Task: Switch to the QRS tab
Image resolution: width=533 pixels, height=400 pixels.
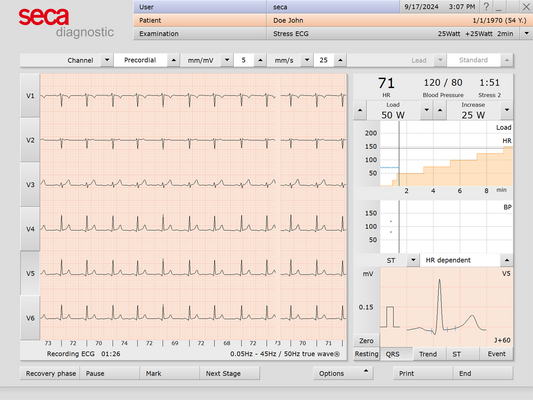Action: [397, 354]
